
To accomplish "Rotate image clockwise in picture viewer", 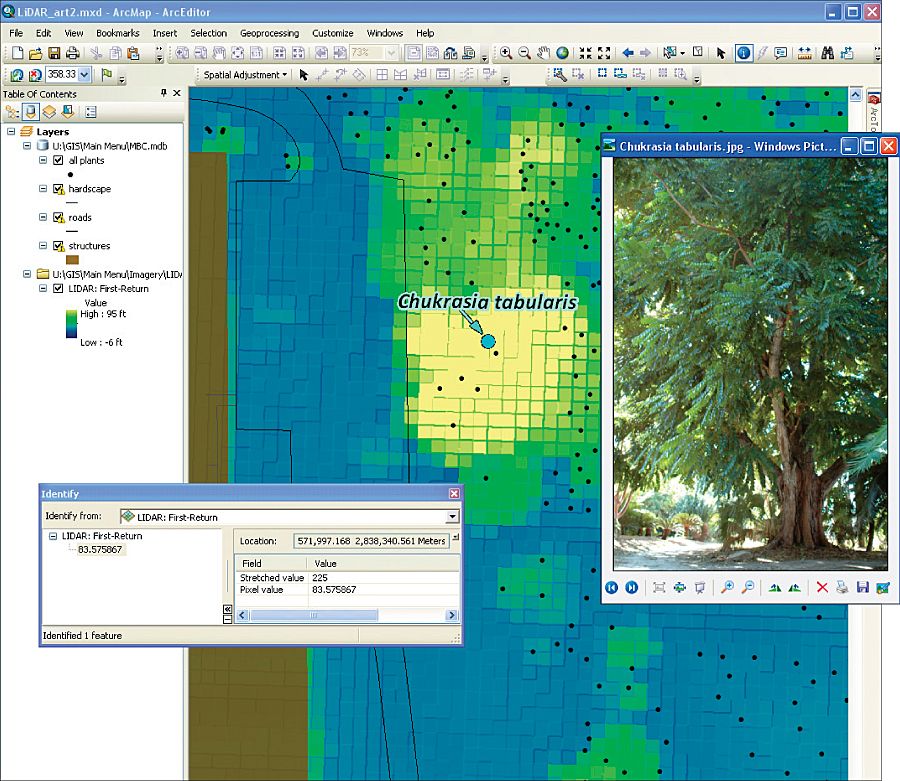I will pyautogui.click(x=774, y=587).
